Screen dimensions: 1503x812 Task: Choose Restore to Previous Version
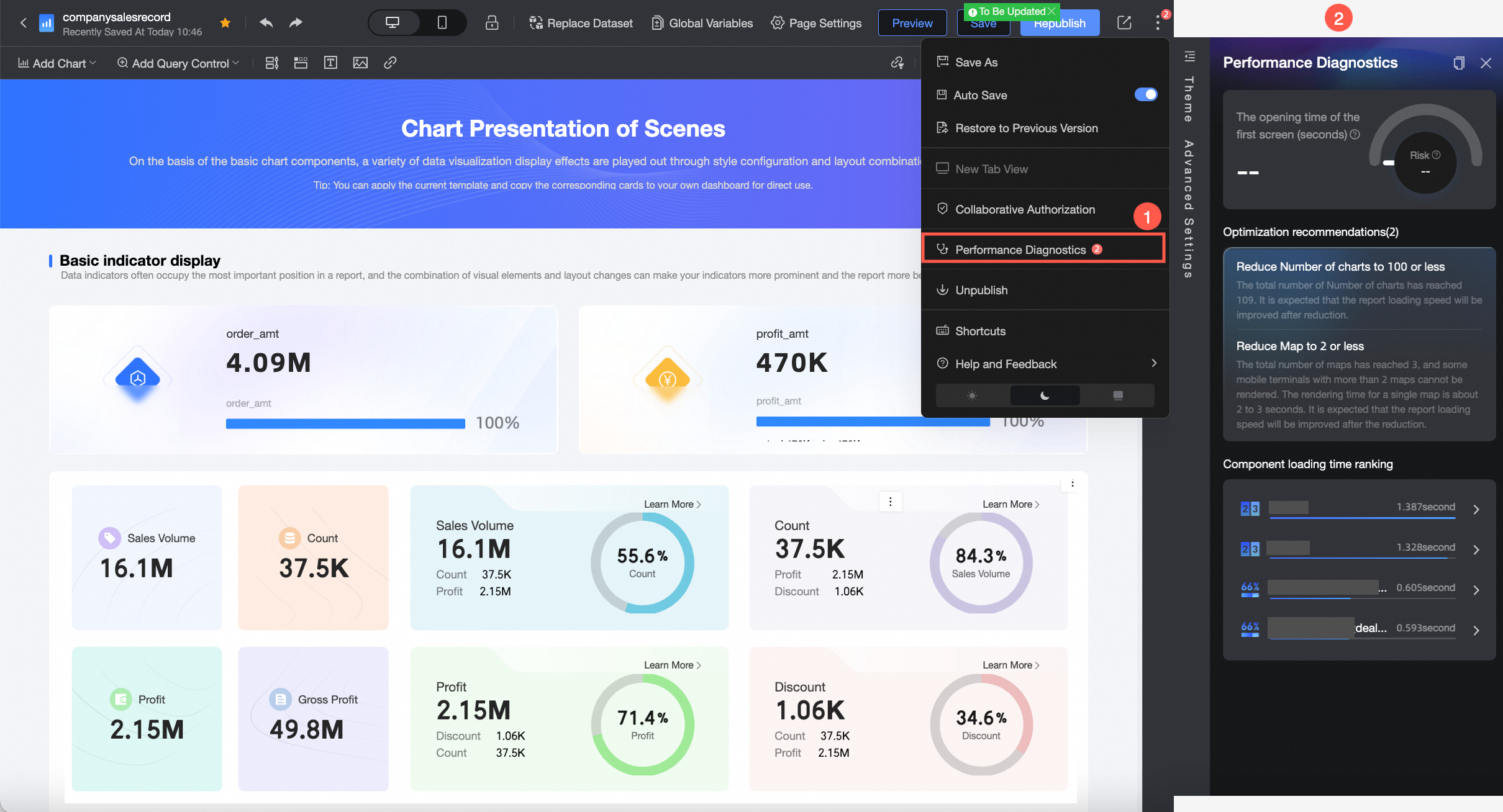(x=1026, y=128)
